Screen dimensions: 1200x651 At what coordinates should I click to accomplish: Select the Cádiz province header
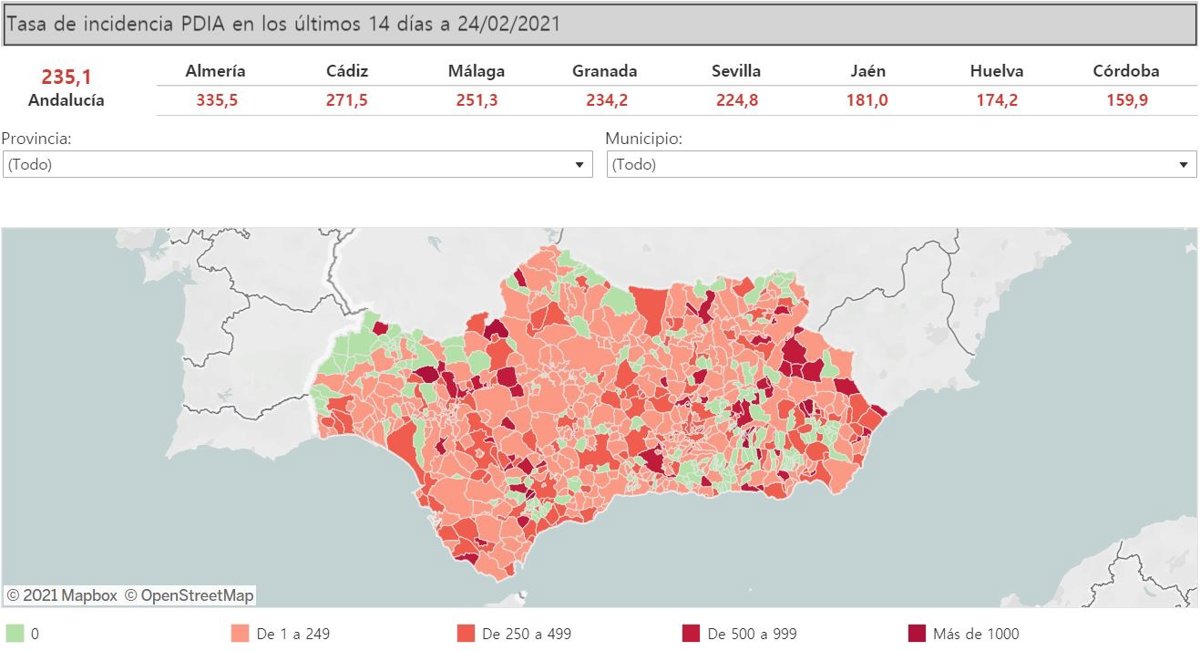347,71
